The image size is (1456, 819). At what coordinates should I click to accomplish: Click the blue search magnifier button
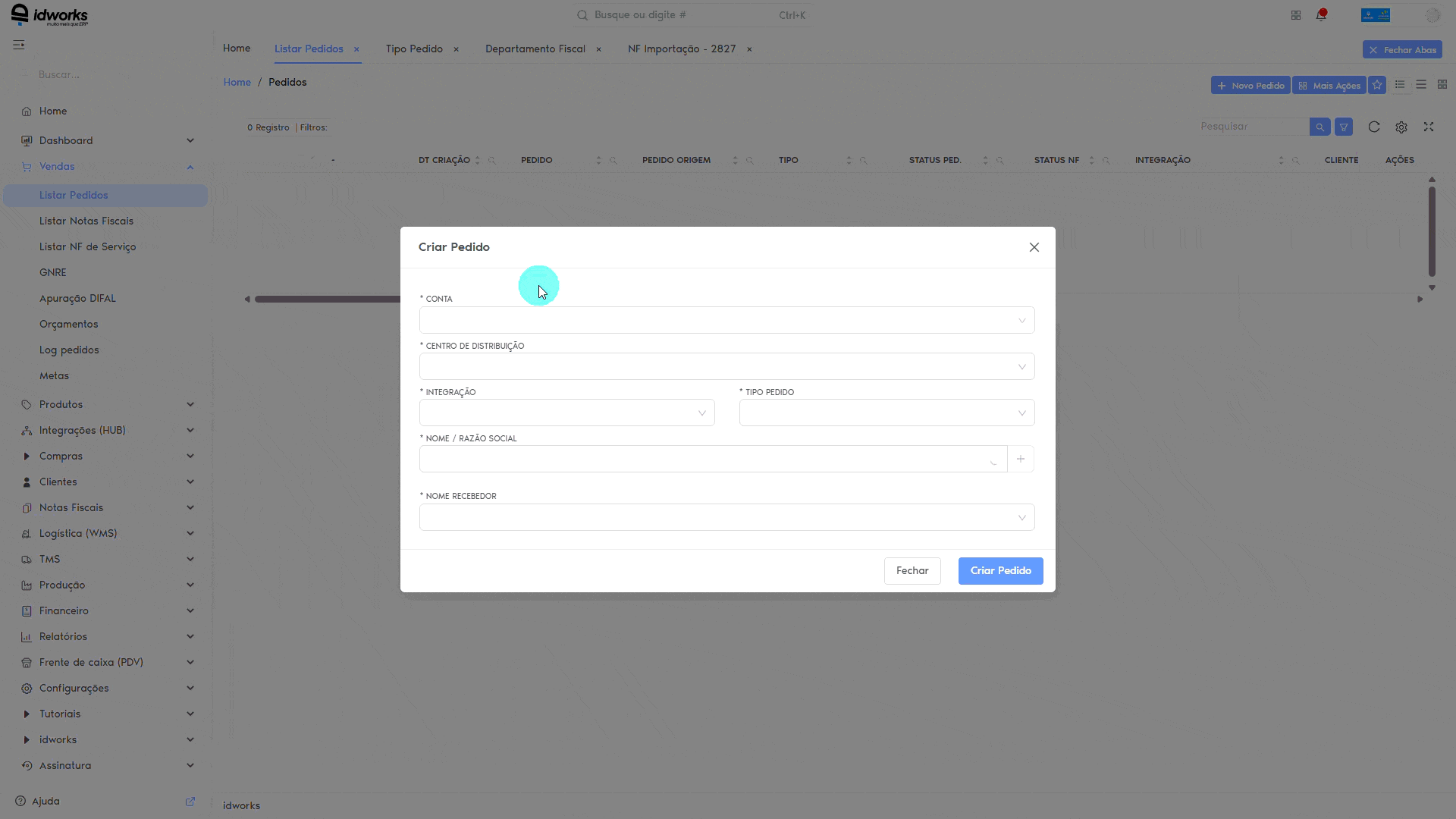tap(1320, 127)
